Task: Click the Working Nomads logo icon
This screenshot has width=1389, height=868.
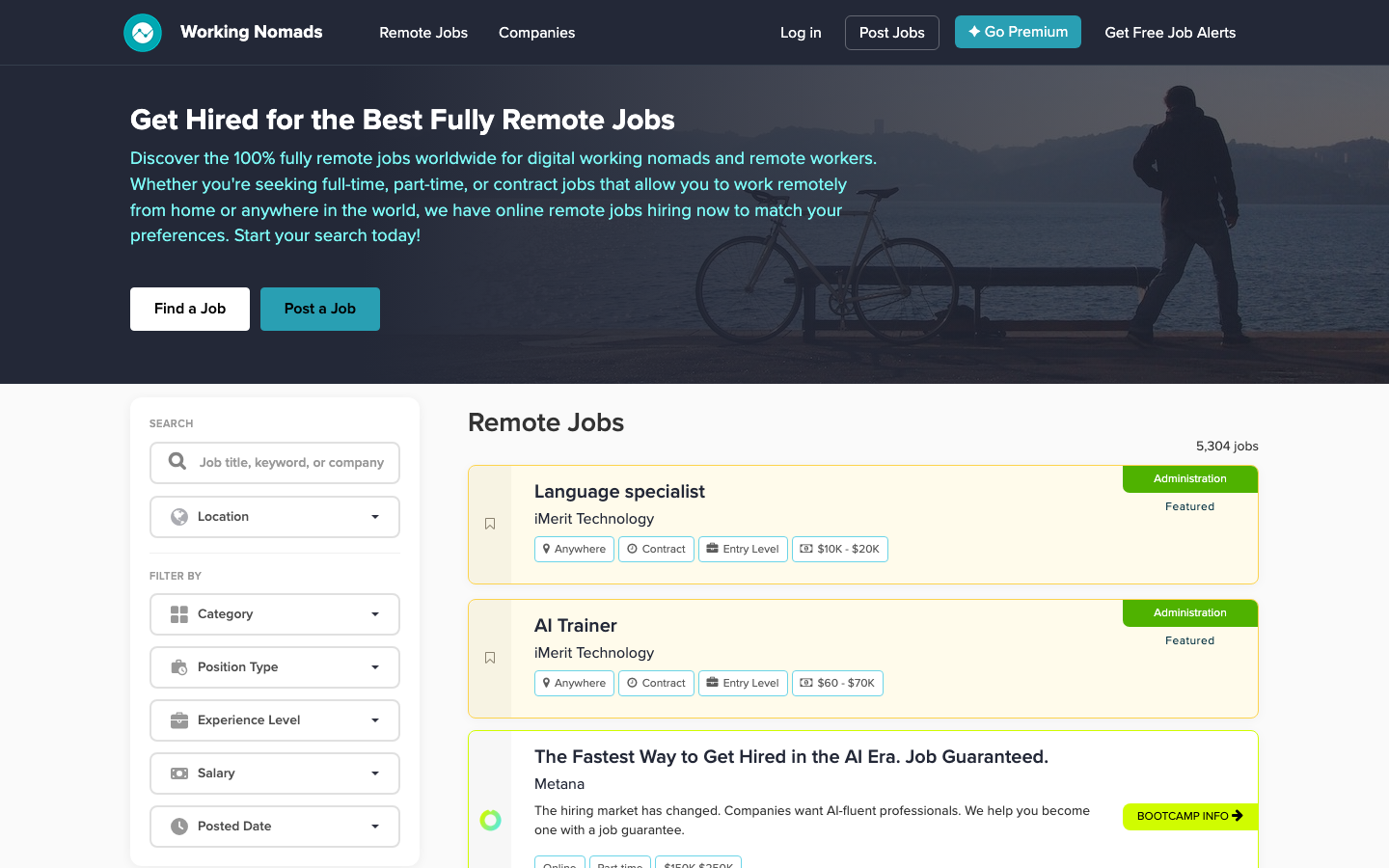Action: [143, 33]
